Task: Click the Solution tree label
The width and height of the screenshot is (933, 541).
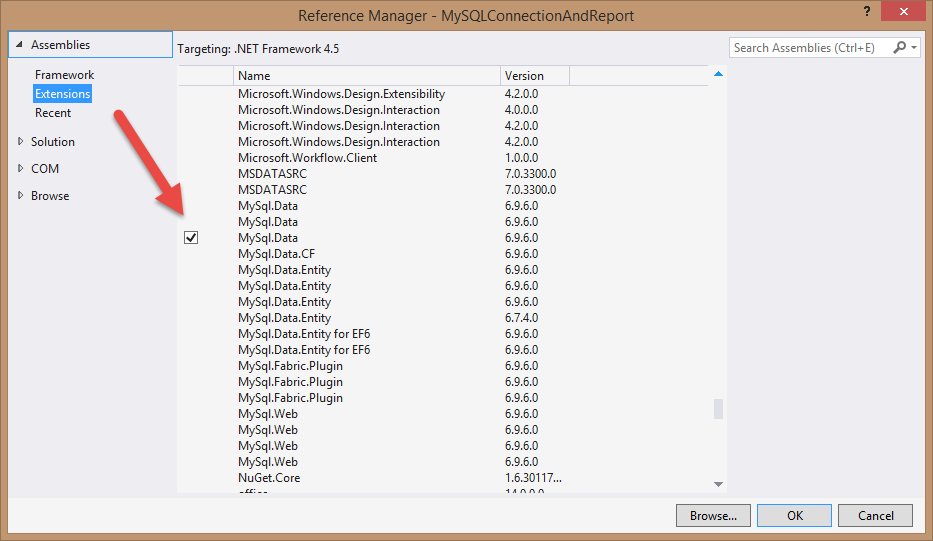Action: click(x=53, y=142)
